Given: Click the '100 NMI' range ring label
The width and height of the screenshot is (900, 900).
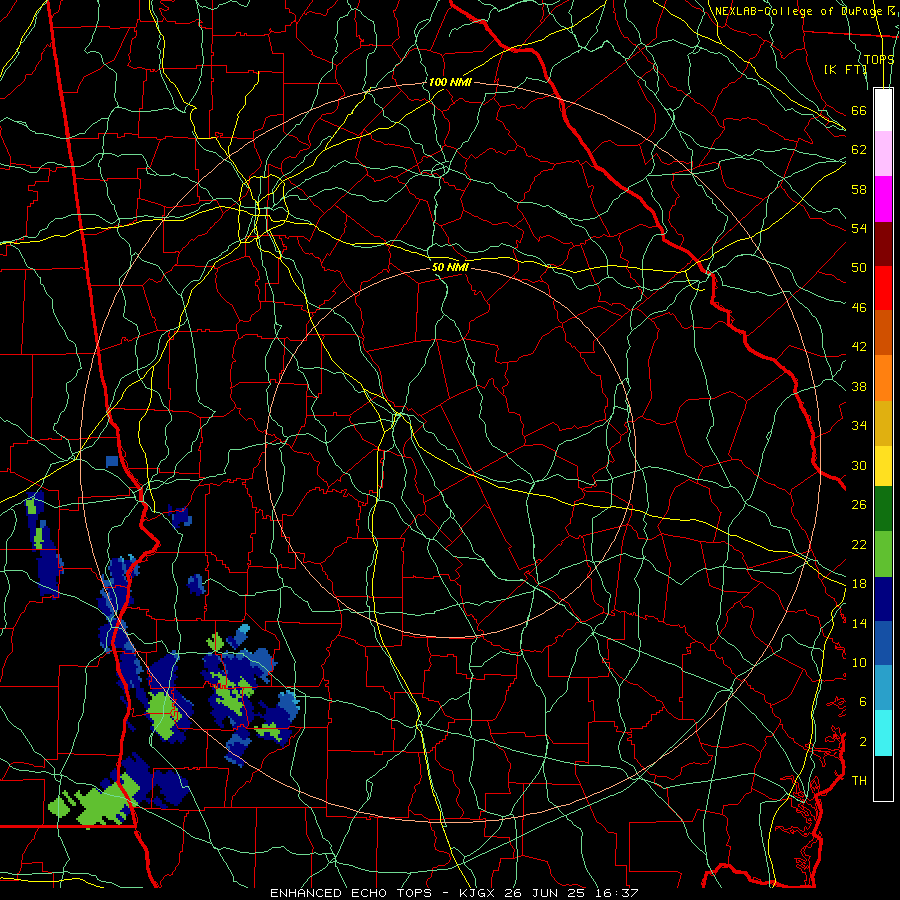Looking at the screenshot, I should coord(450,82).
